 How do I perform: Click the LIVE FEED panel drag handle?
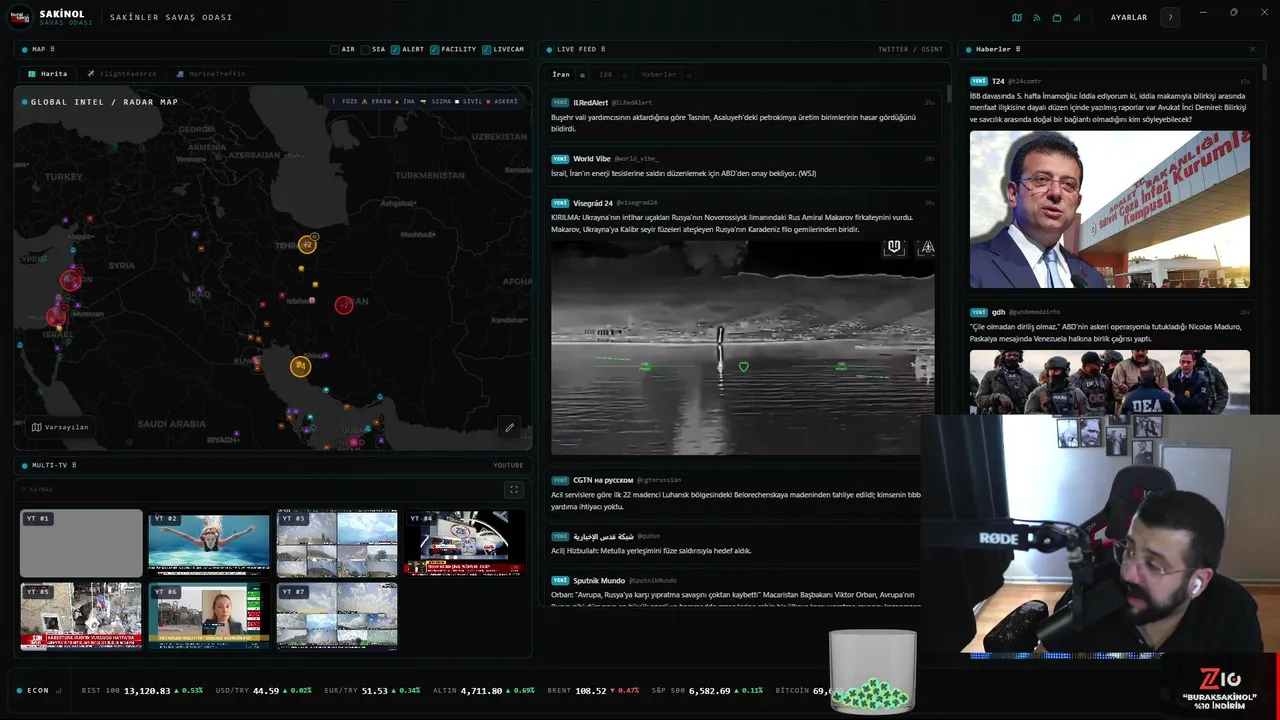[603, 49]
